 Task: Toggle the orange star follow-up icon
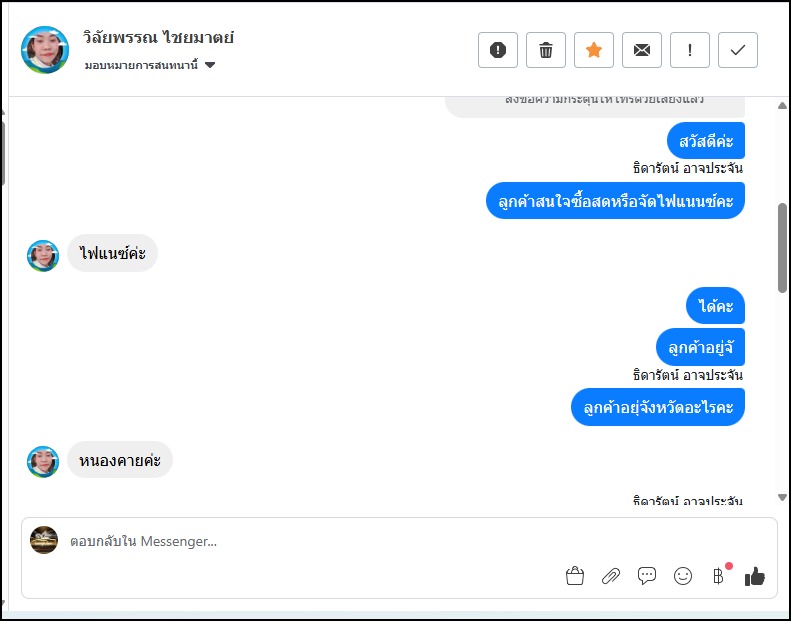tap(594, 50)
